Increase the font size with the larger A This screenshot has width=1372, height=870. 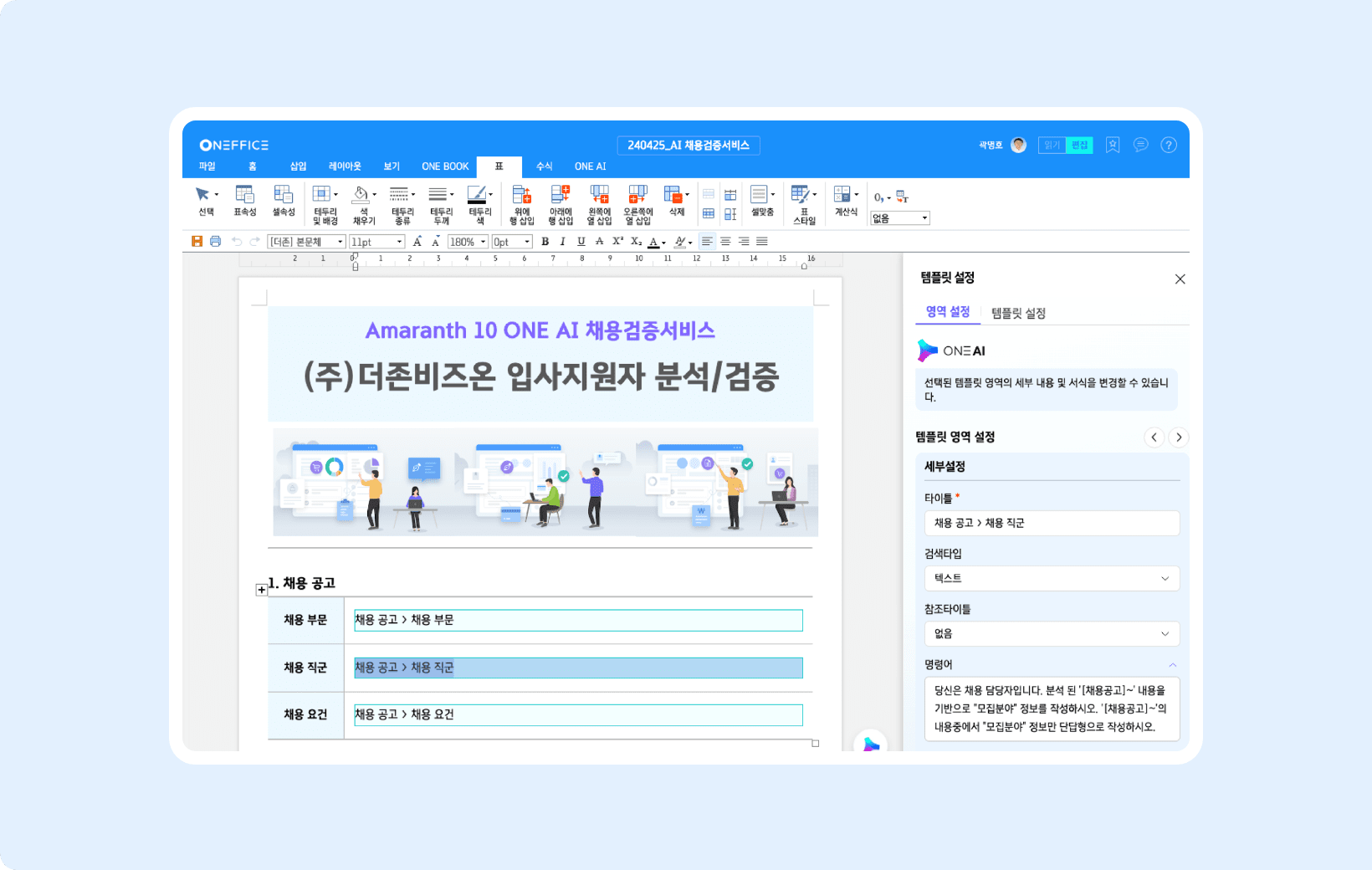click(x=417, y=242)
